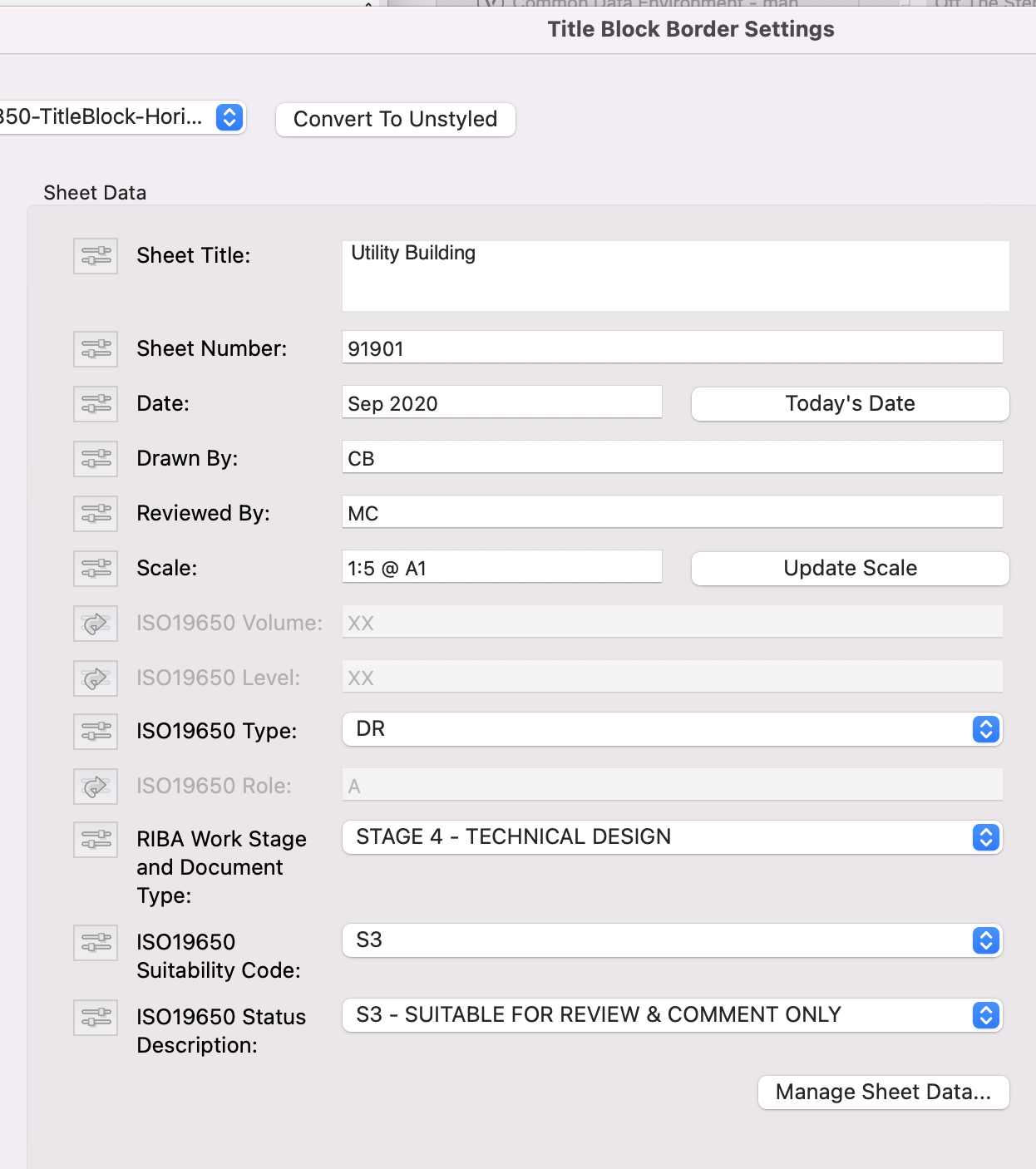Image resolution: width=1036 pixels, height=1169 pixels.
Task: Click the settings icon beside Scale
Action: pyautogui.click(x=96, y=569)
